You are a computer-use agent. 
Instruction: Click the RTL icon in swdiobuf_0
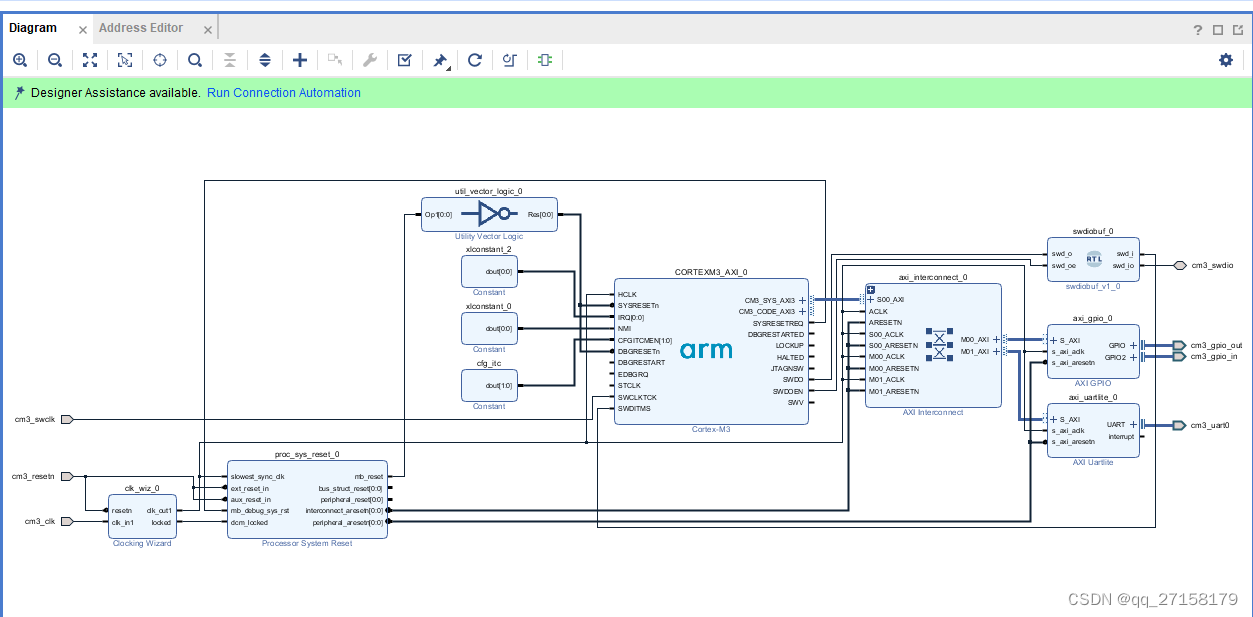tap(1093, 259)
